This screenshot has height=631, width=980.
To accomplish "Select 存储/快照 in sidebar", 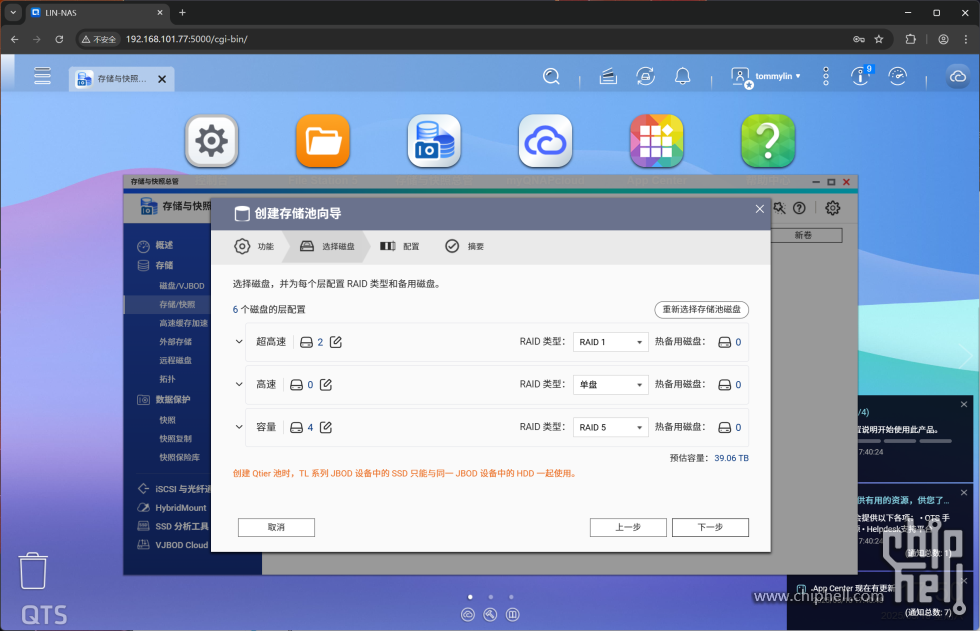I will [177, 304].
